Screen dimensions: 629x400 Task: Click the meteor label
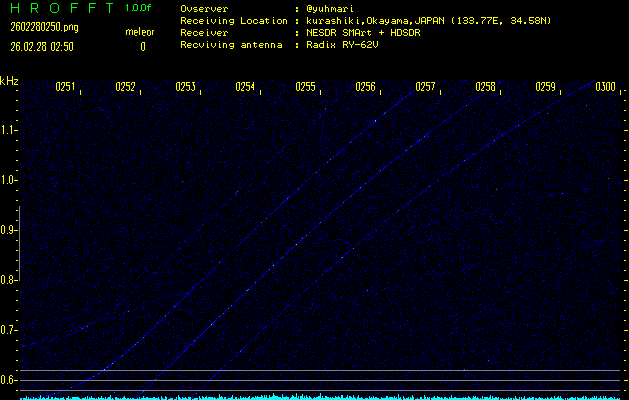[x=140, y=32]
